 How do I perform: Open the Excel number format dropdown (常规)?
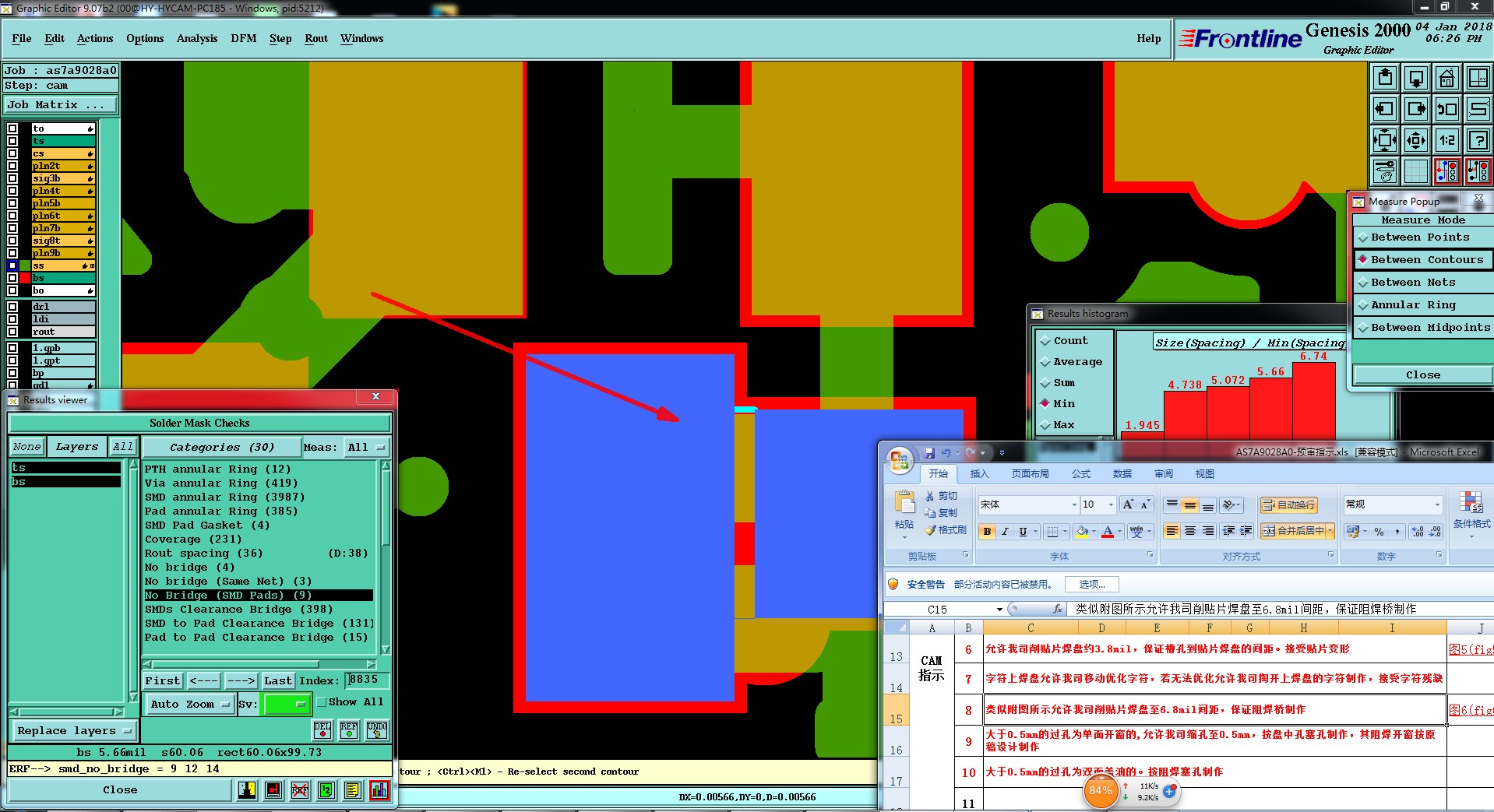click(x=1437, y=504)
